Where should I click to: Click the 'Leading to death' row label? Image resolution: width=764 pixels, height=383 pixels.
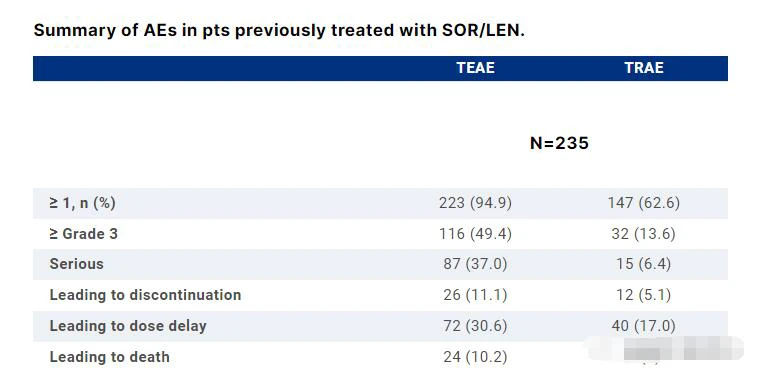(110, 357)
